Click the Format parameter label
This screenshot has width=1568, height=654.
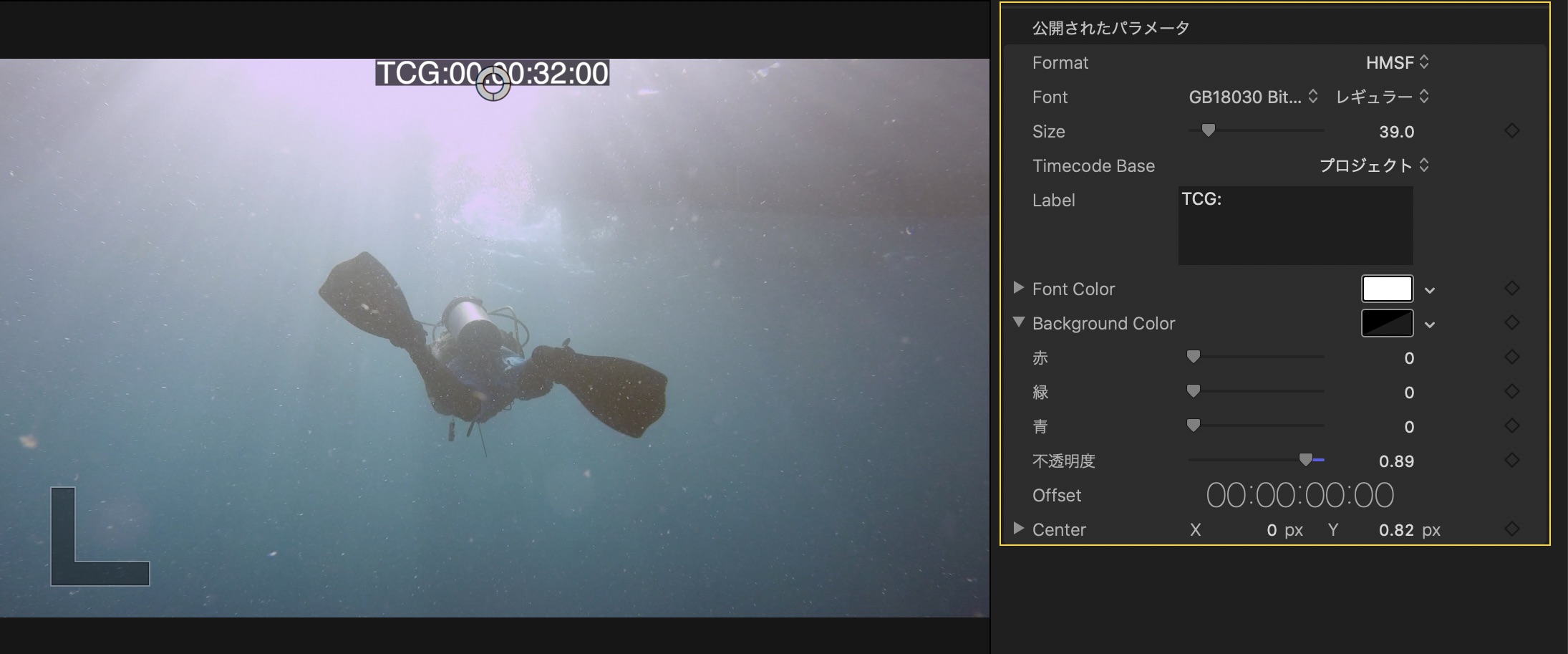tap(1060, 63)
